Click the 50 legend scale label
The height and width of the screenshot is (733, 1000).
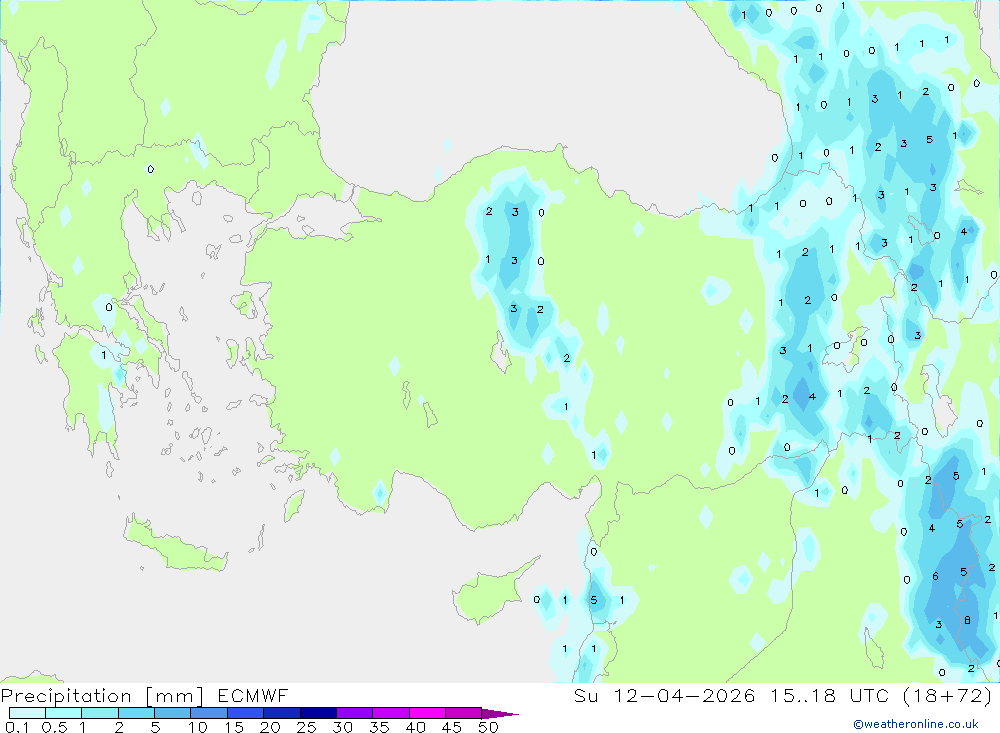(x=488, y=727)
